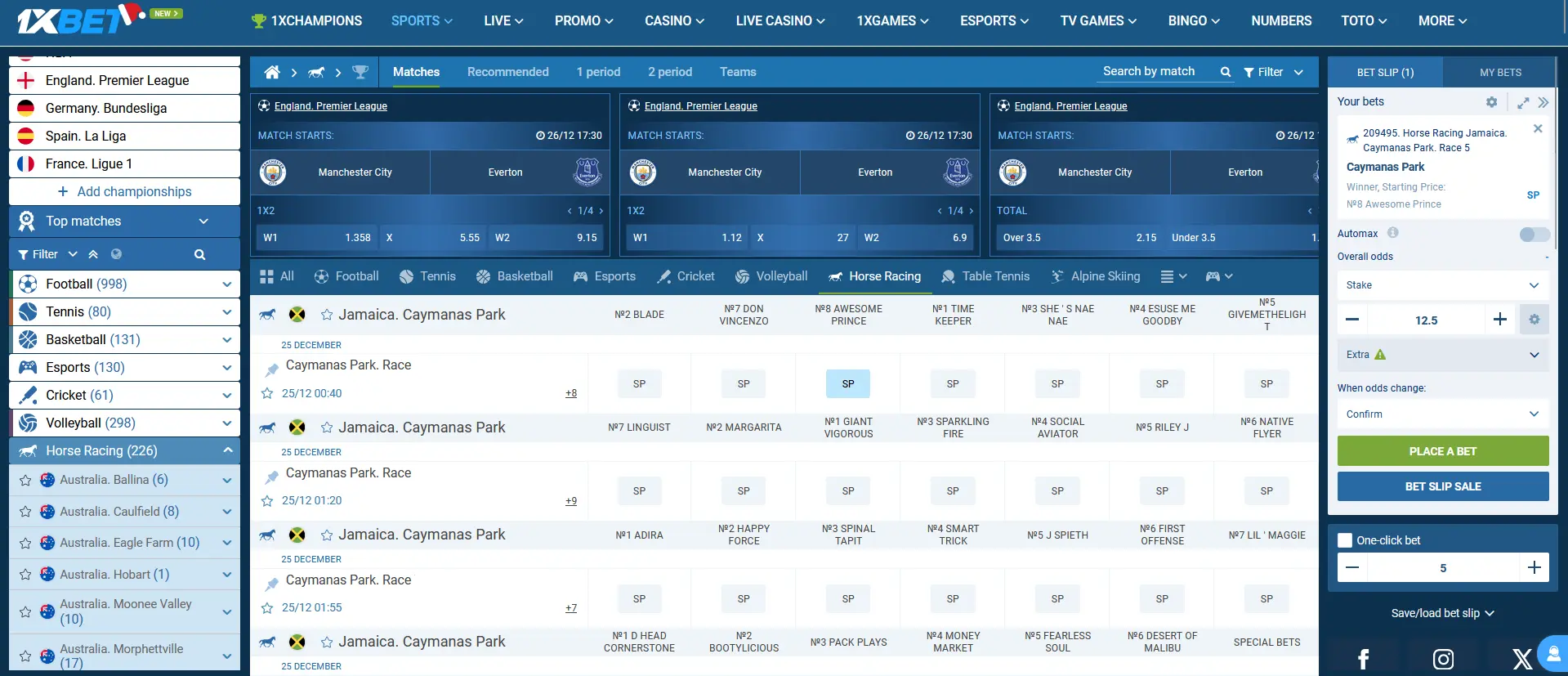Open the When odds change Confirm dropdown
The height and width of the screenshot is (676, 1568).
(x=1442, y=414)
